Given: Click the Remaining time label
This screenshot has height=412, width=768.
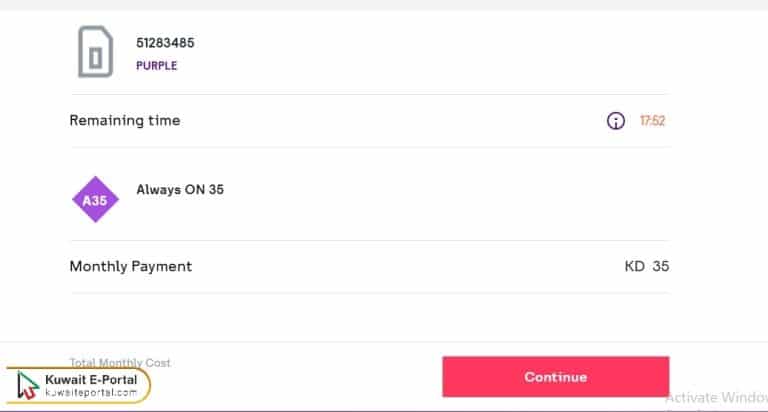Looking at the screenshot, I should (x=125, y=121).
